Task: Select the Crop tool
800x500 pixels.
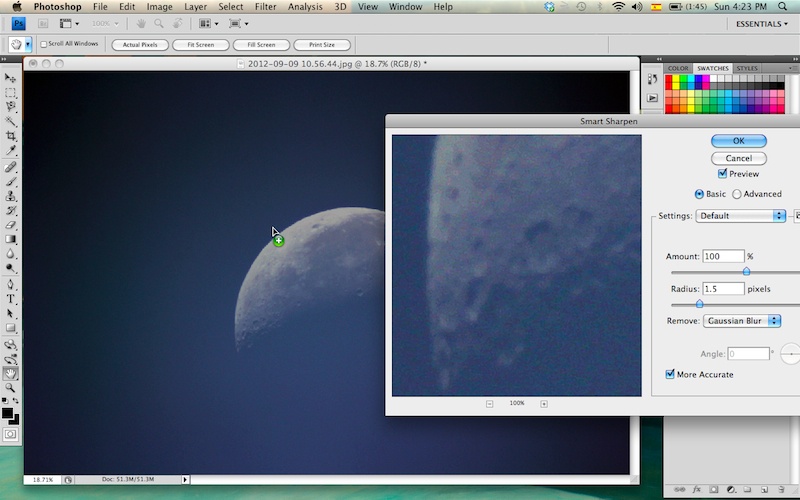Action: tap(11, 135)
